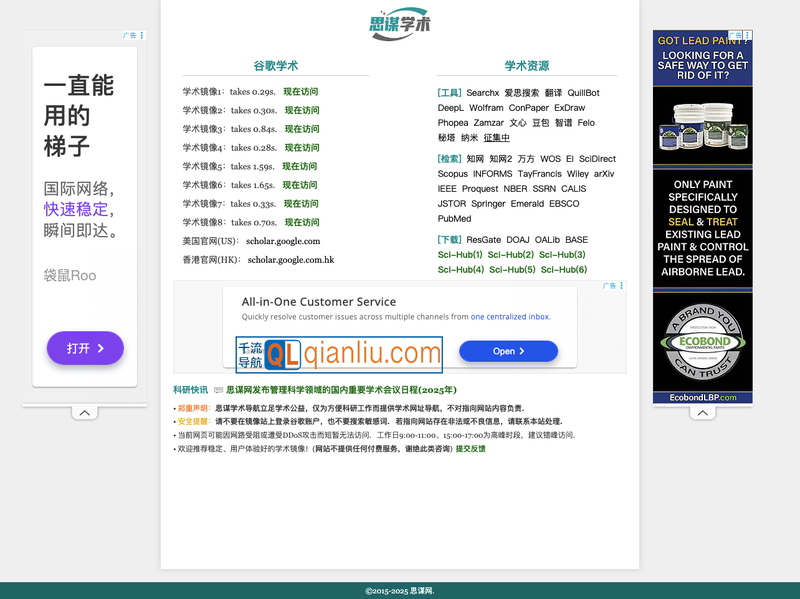This screenshot has width=800, height=599.
Task: Click the news icon beside 科研快讯 headline
Action: pos(218,390)
